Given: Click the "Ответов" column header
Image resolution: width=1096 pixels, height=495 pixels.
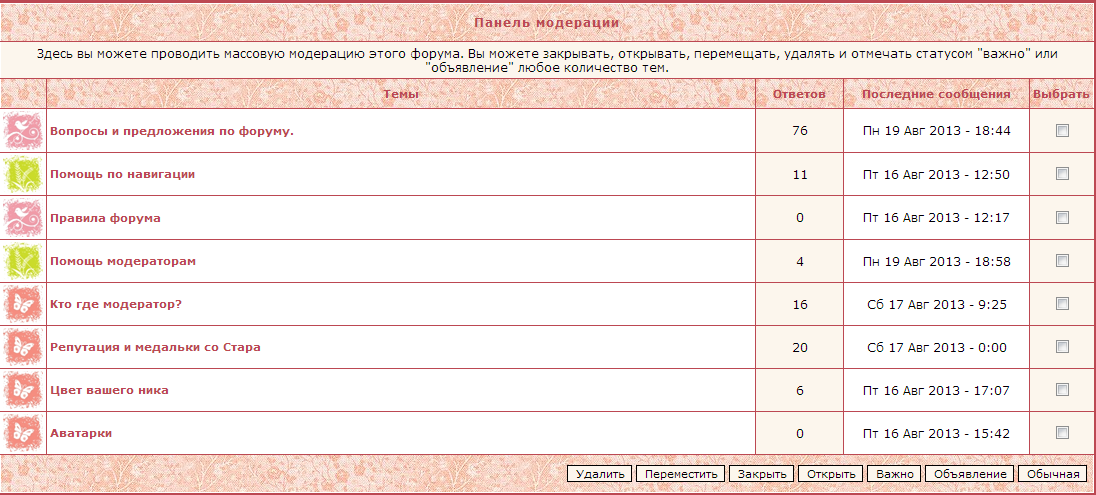Looking at the screenshot, I should pyautogui.click(x=800, y=94).
